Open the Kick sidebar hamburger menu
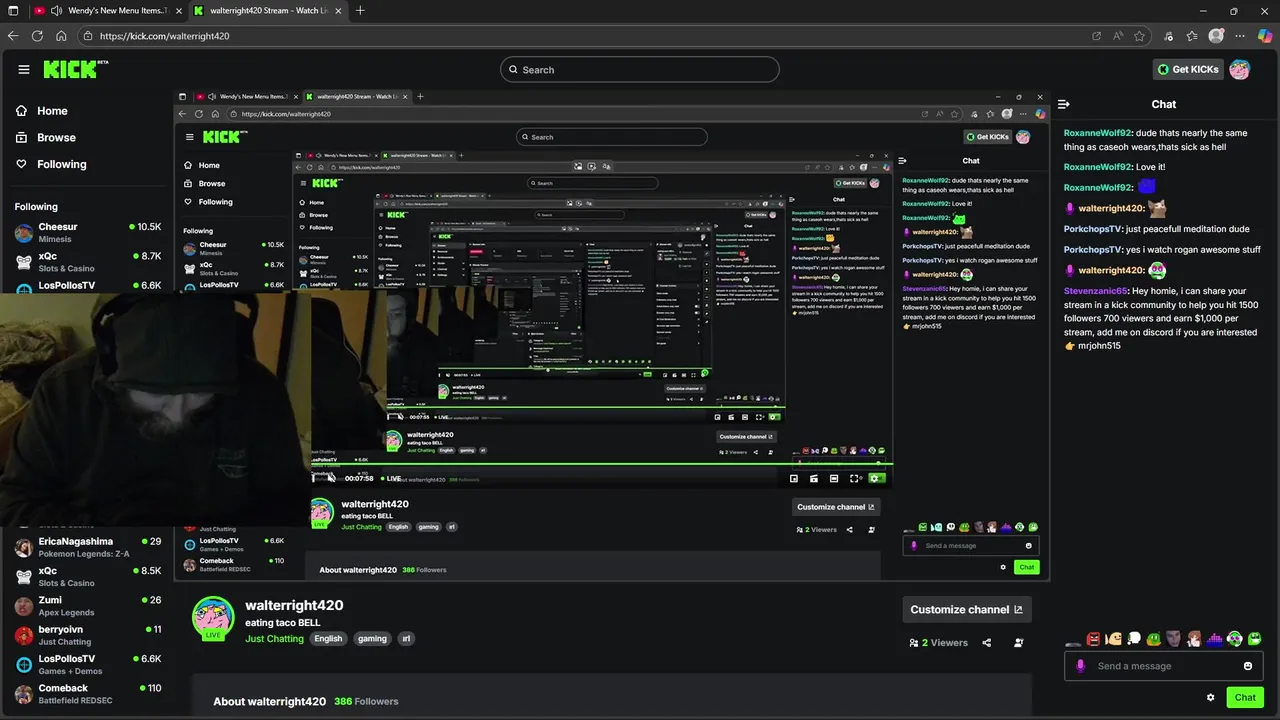Viewport: 1280px width, 720px height. (24, 69)
